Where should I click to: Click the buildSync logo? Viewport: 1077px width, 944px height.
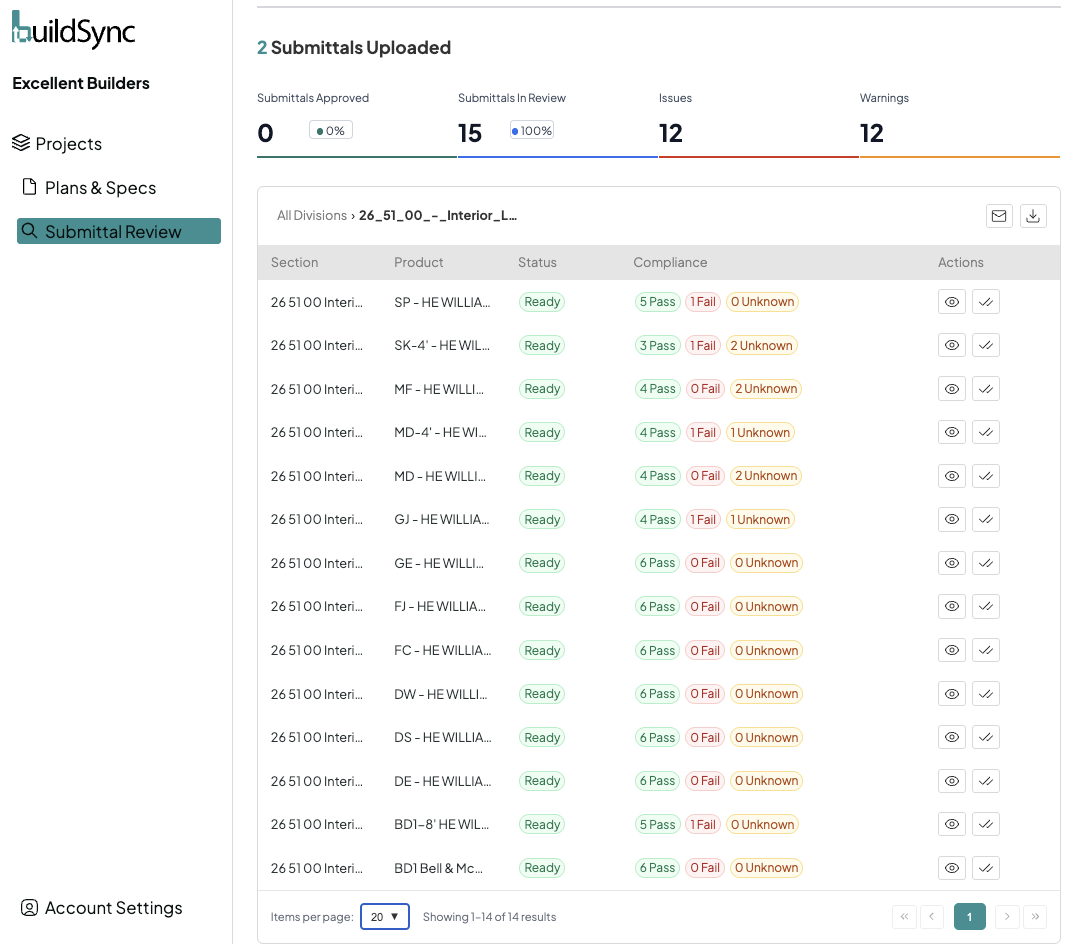pos(73,30)
